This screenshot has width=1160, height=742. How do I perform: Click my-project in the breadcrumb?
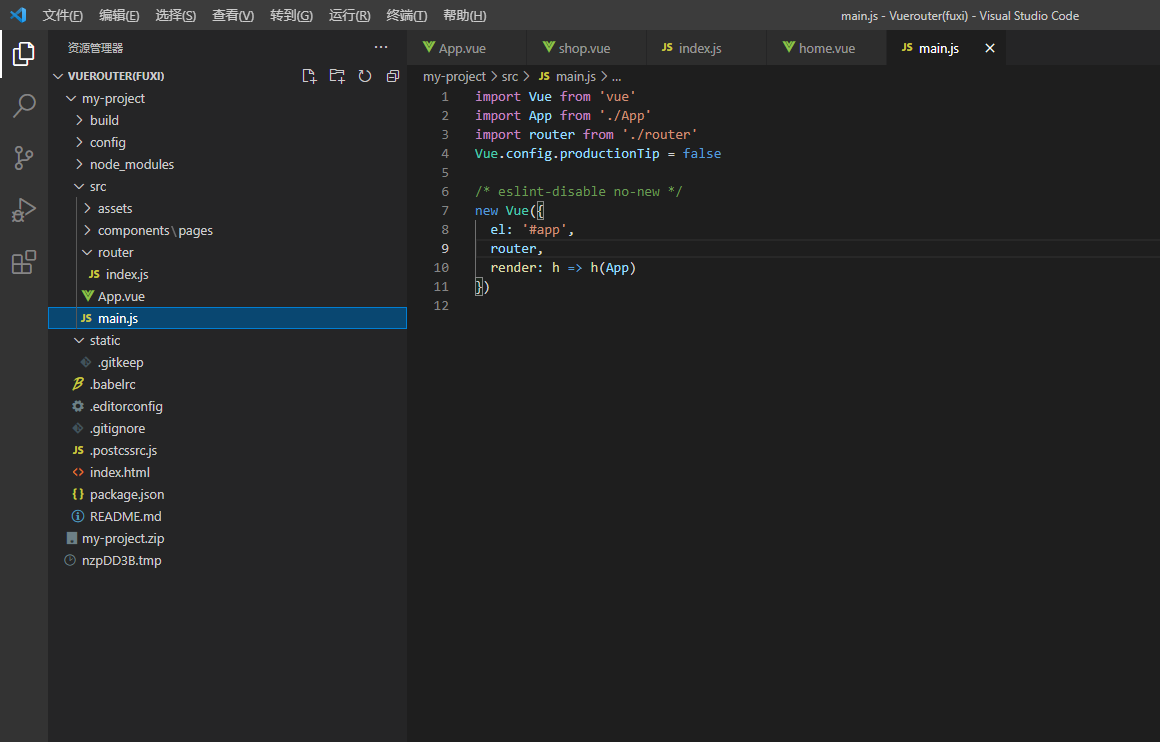click(x=454, y=76)
